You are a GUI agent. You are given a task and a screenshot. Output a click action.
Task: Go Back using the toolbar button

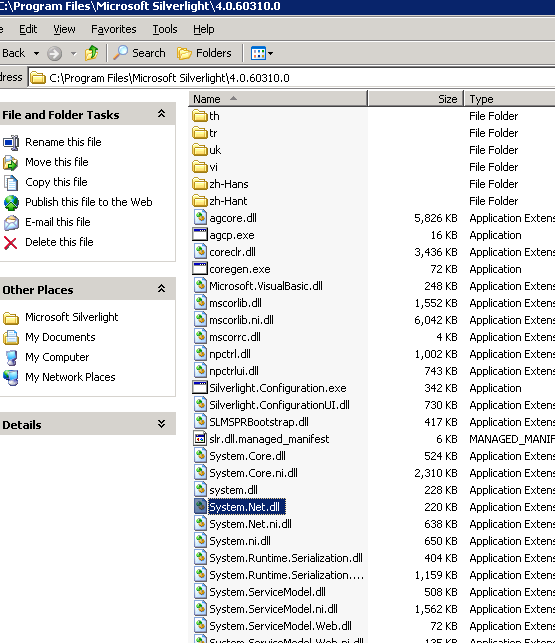14,53
